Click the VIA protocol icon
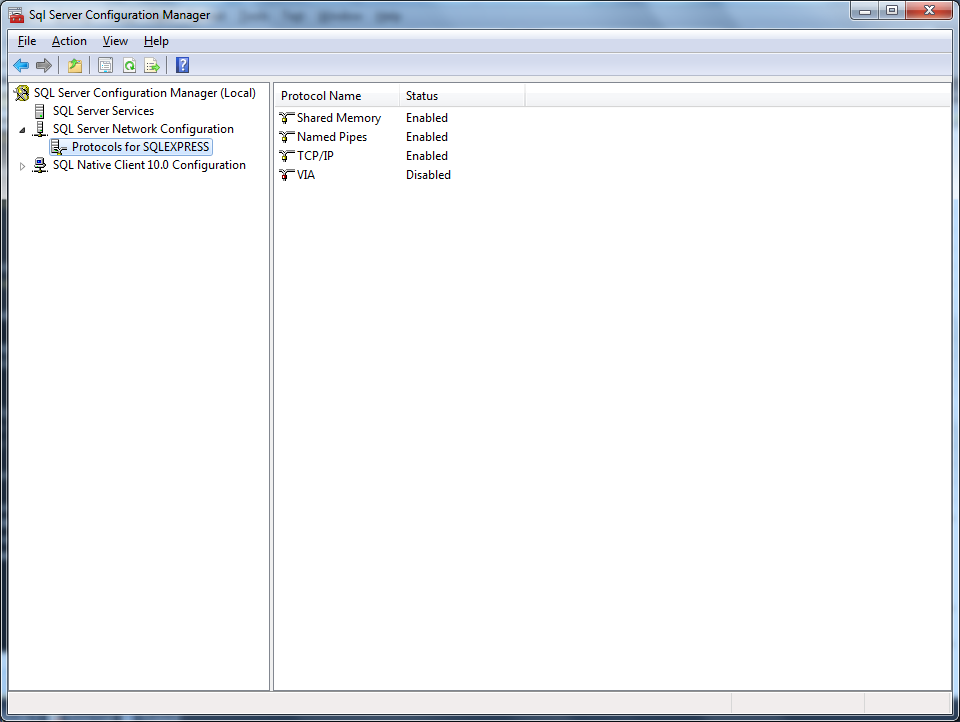This screenshot has width=960, height=722. tap(287, 175)
